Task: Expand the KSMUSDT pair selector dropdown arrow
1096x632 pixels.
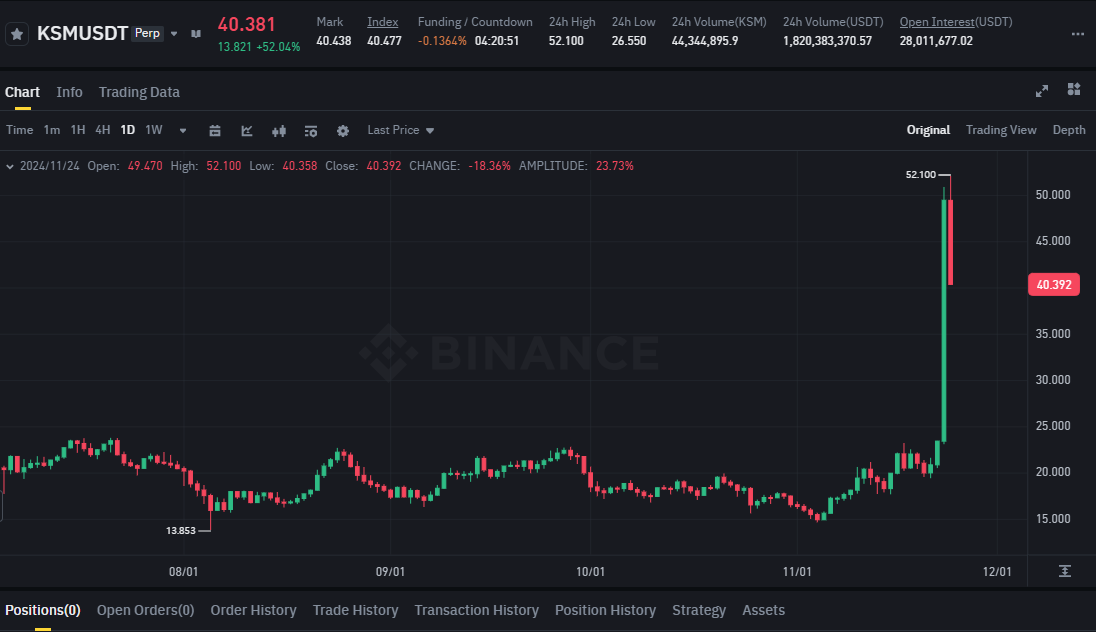Action: pos(174,34)
